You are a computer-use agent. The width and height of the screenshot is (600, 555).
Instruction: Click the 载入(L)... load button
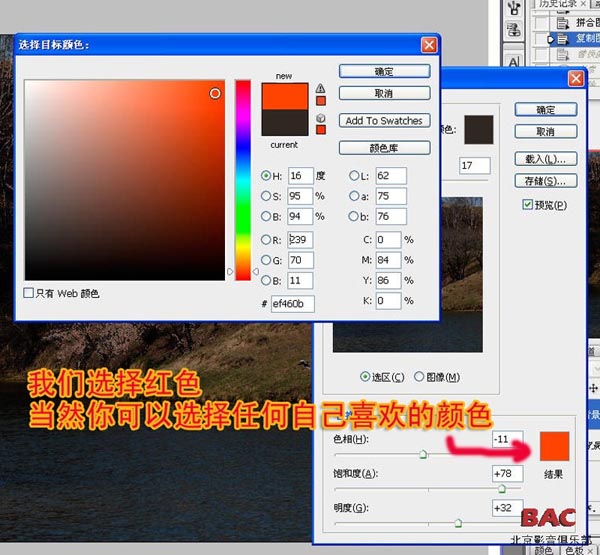coord(546,159)
